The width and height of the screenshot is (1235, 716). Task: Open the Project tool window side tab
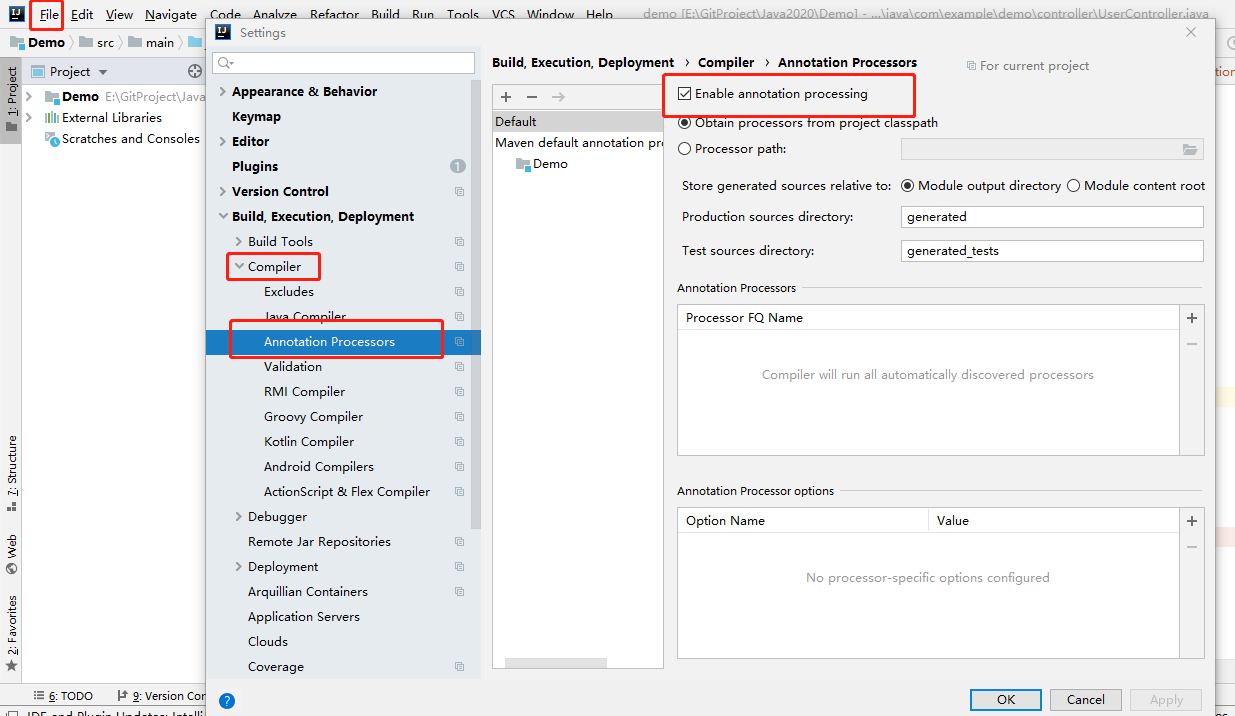(11, 100)
